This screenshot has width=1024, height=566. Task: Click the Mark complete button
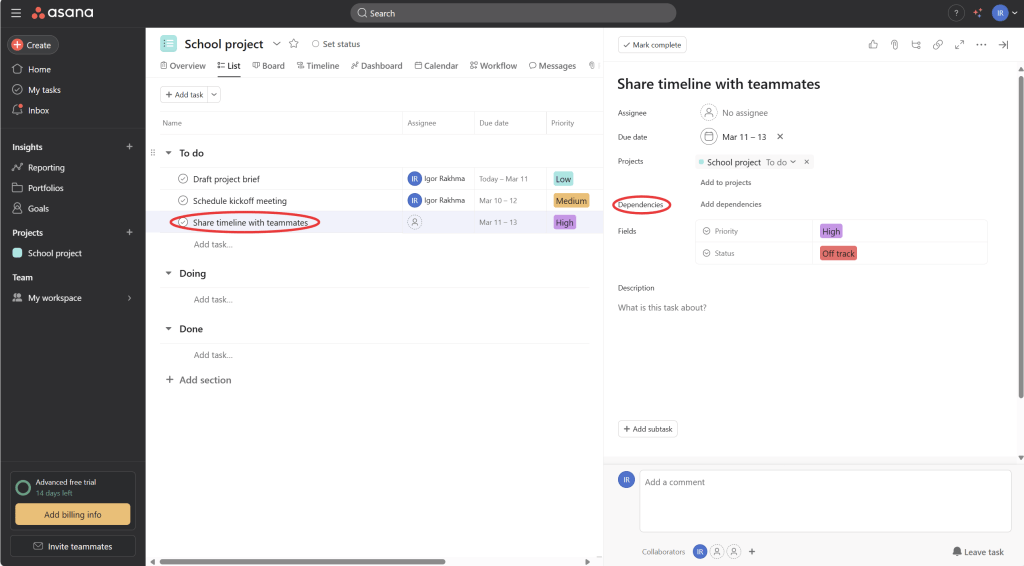pyautogui.click(x=652, y=45)
